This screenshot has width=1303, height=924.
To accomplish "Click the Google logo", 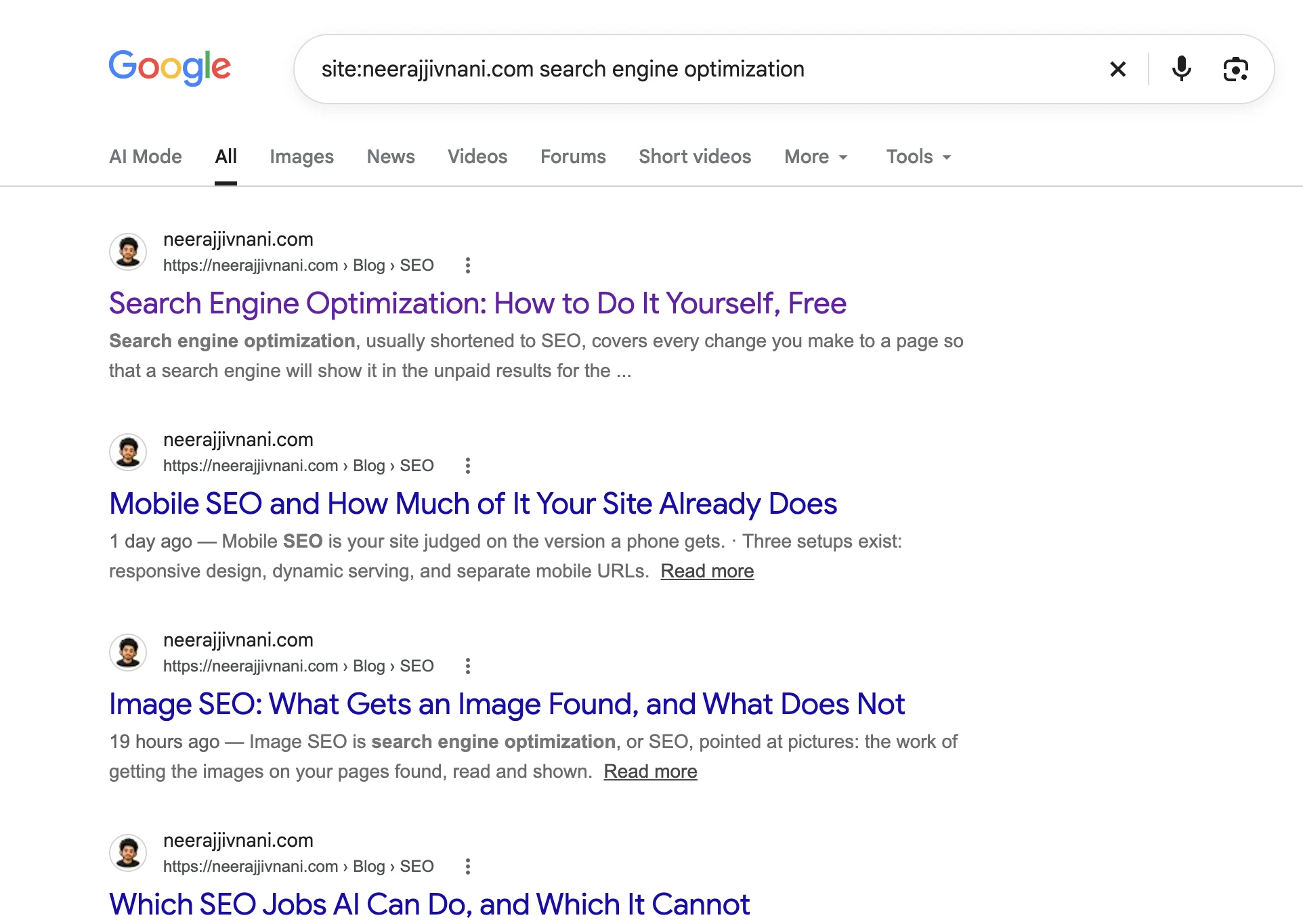I will click(x=170, y=68).
